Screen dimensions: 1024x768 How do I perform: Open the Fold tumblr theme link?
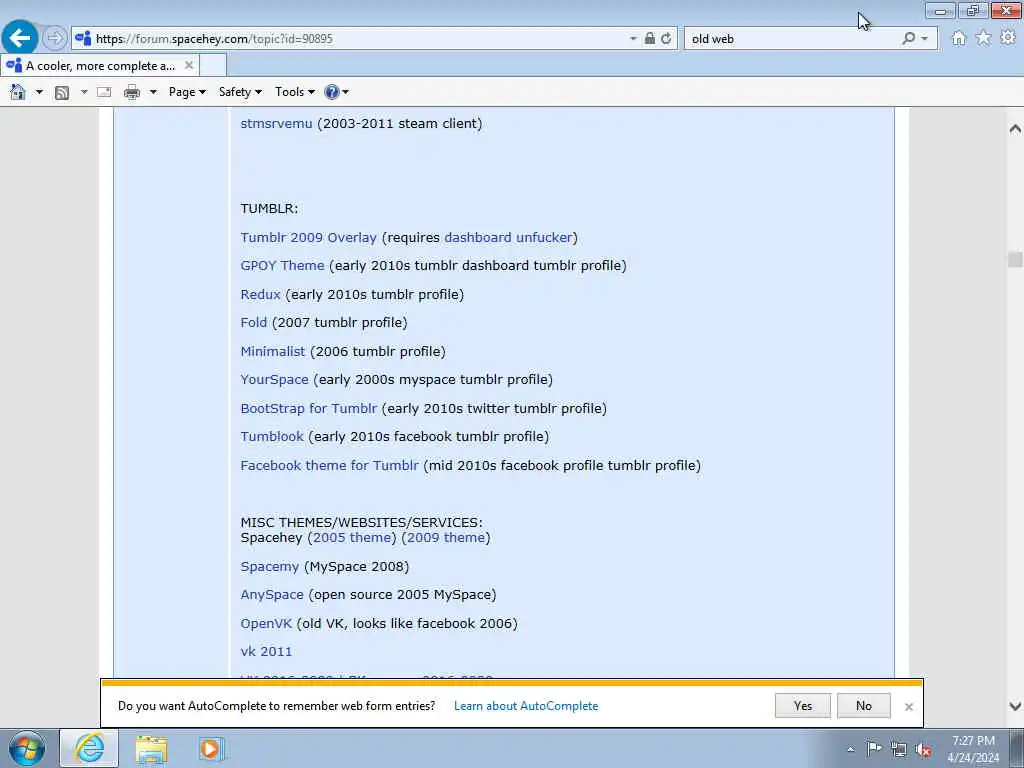tap(253, 323)
